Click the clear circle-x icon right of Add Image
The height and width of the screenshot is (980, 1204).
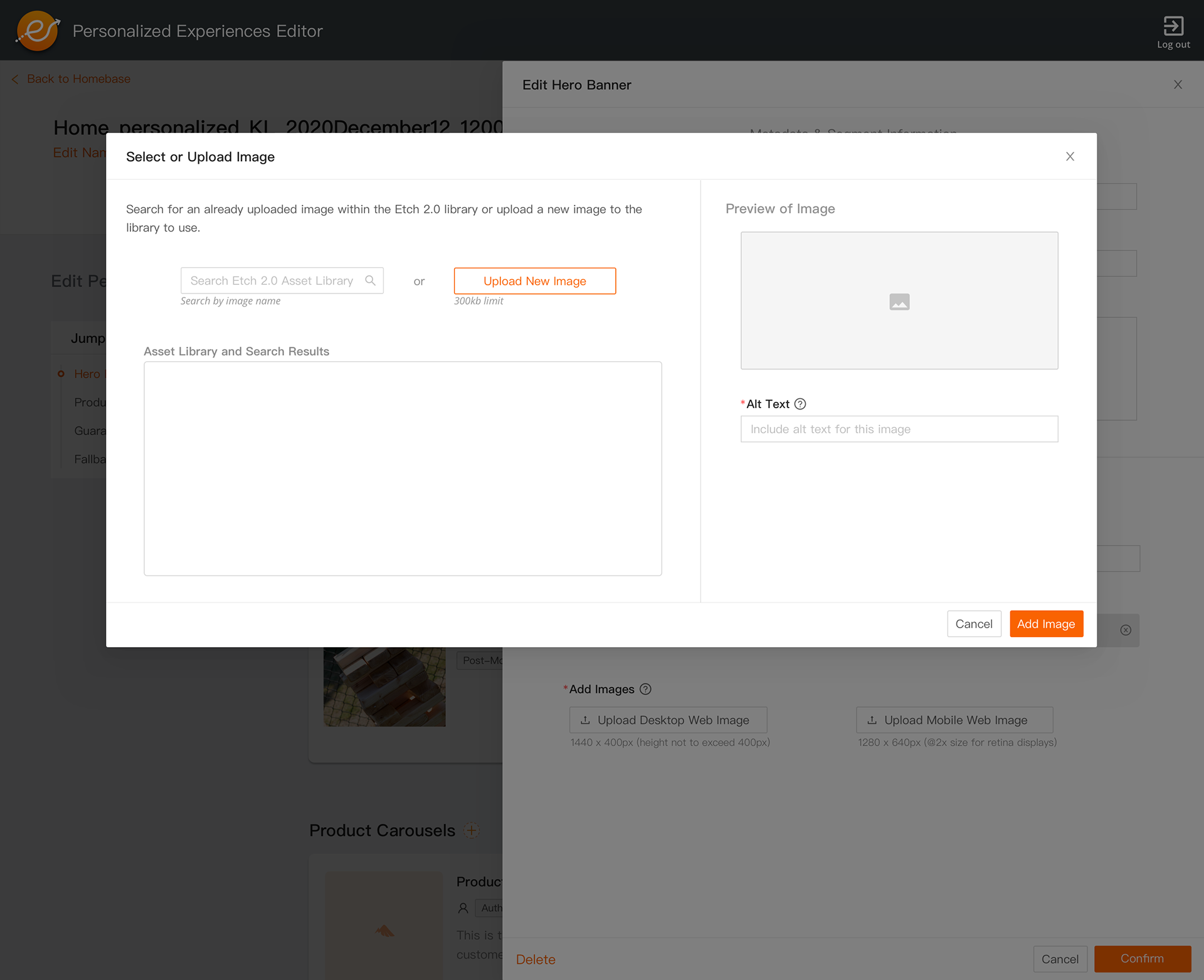click(1126, 630)
